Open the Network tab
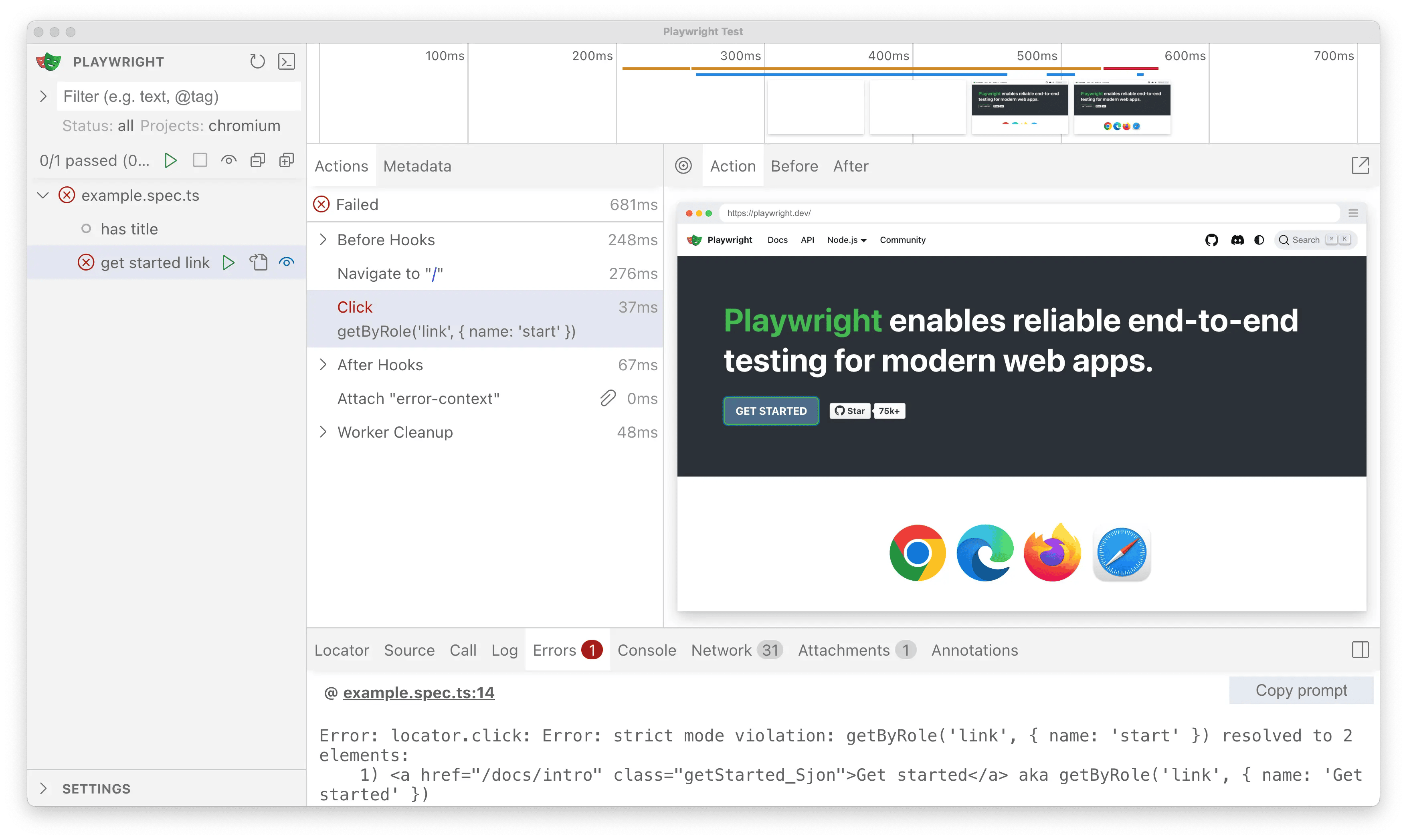The height and width of the screenshot is (840, 1407). tap(722, 650)
